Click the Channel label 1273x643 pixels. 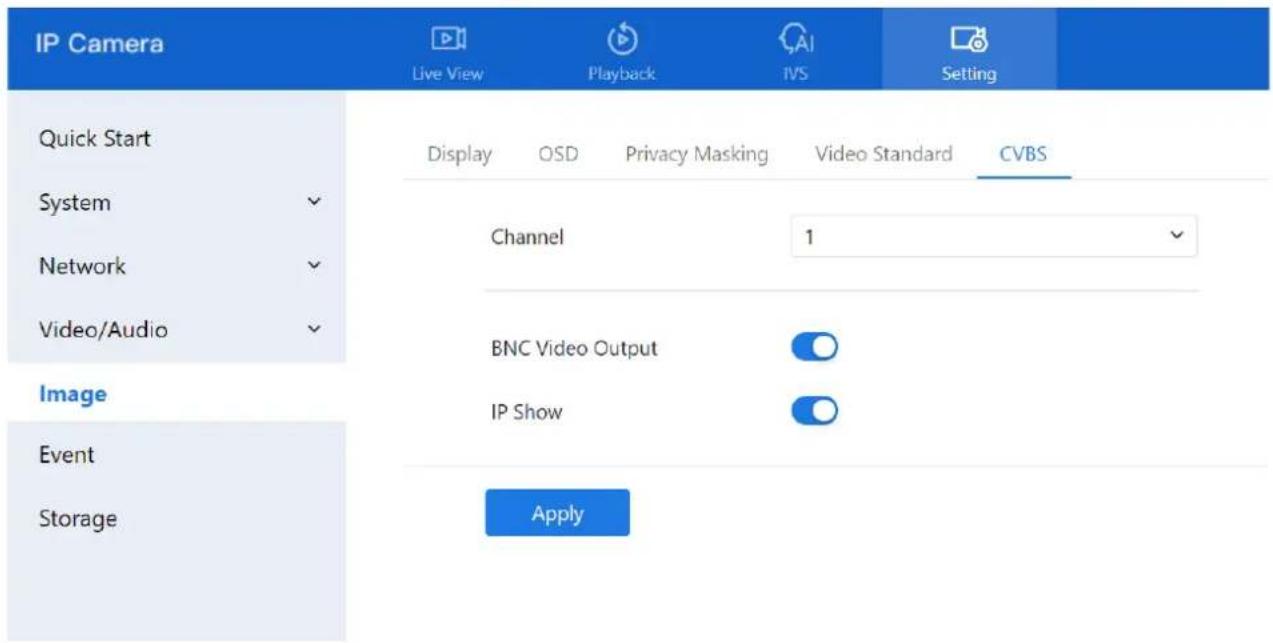(x=527, y=238)
